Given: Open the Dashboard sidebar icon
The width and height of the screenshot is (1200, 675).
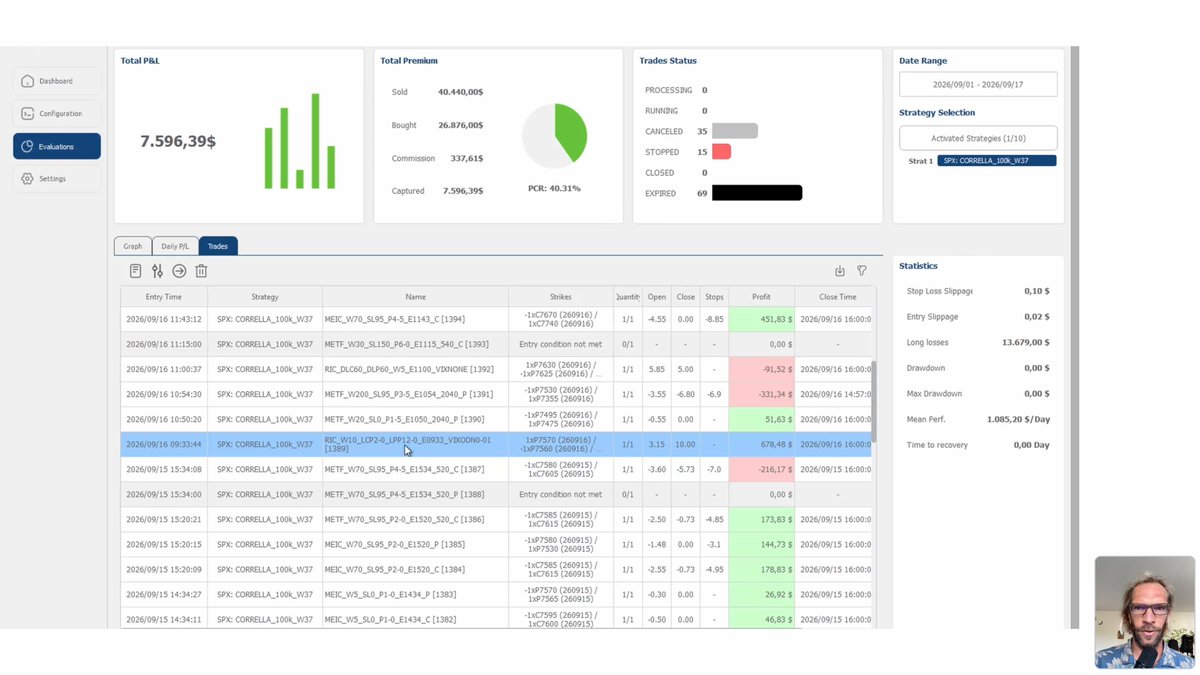Looking at the screenshot, I should point(28,81).
